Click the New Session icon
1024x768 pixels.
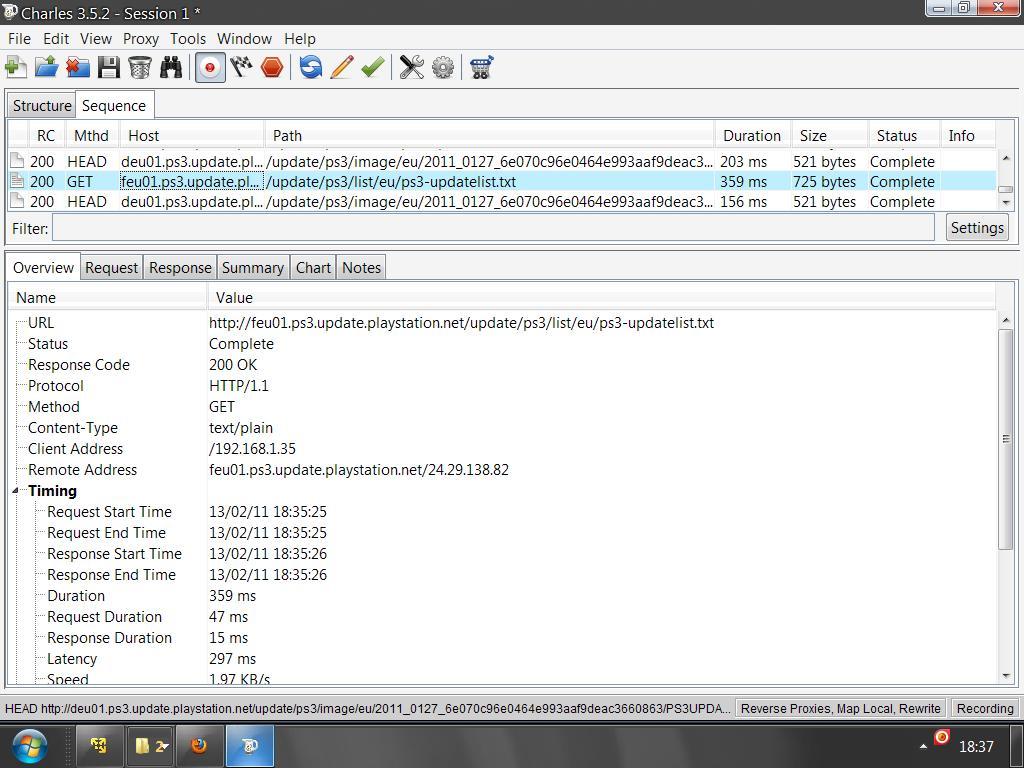coord(15,67)
